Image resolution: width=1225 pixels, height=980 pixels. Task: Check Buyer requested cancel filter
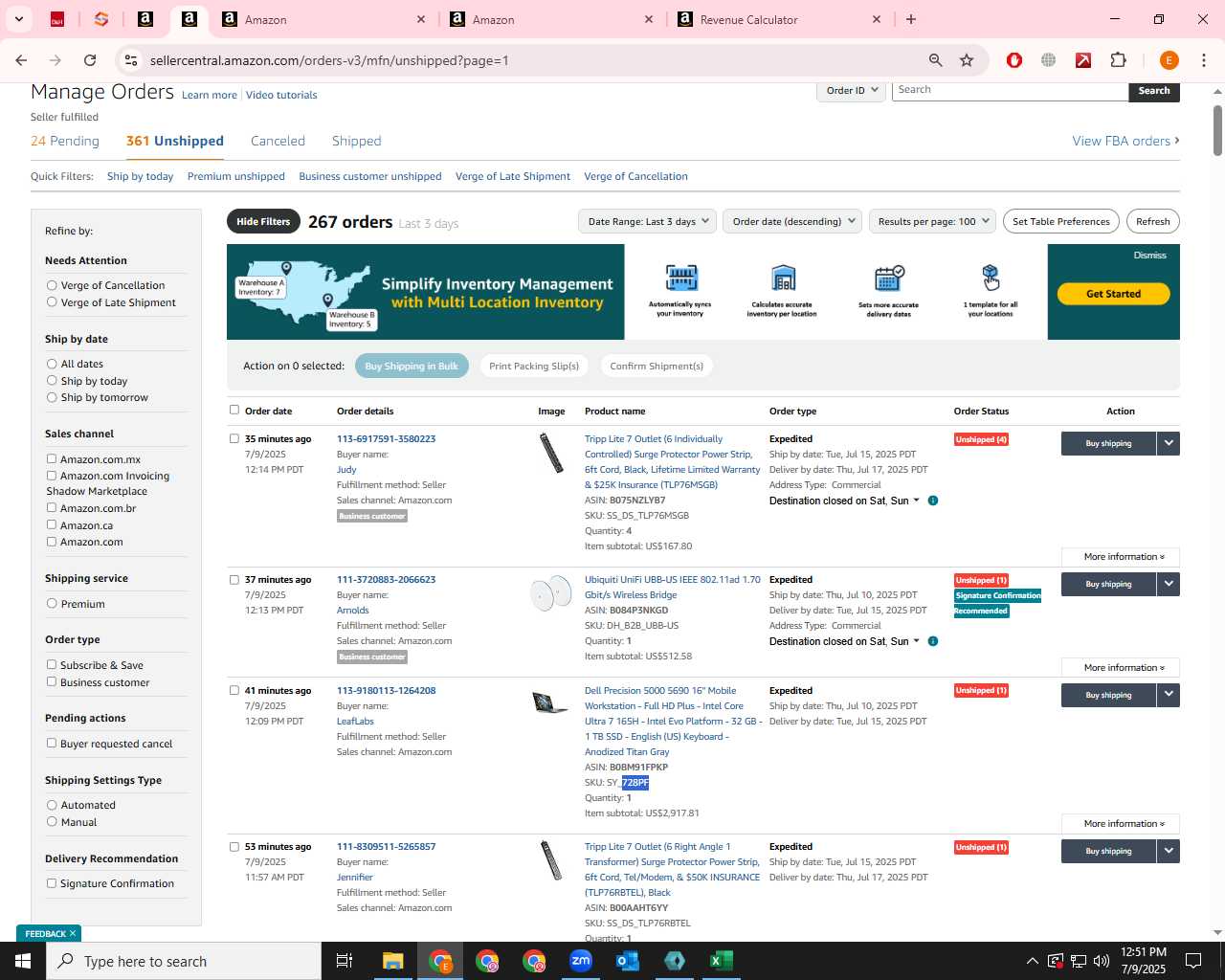52,744
